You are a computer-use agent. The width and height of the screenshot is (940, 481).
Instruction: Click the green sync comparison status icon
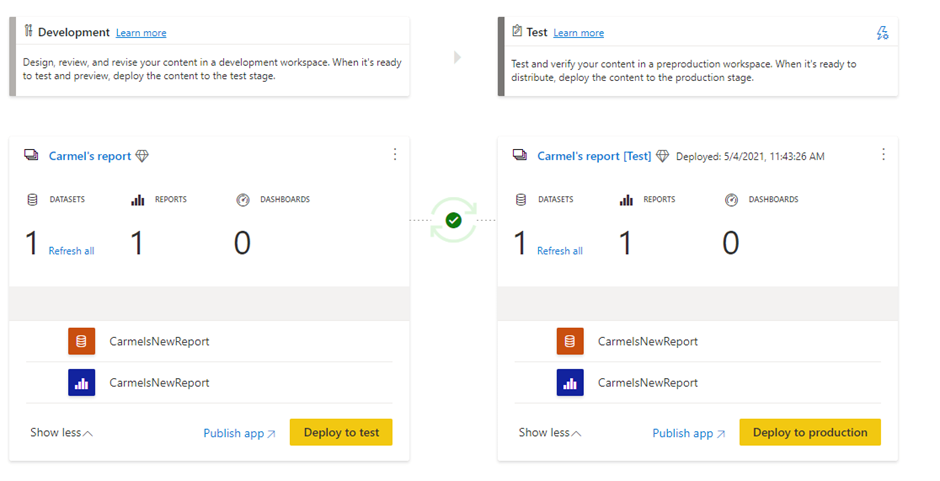click(x=453, y=220)
